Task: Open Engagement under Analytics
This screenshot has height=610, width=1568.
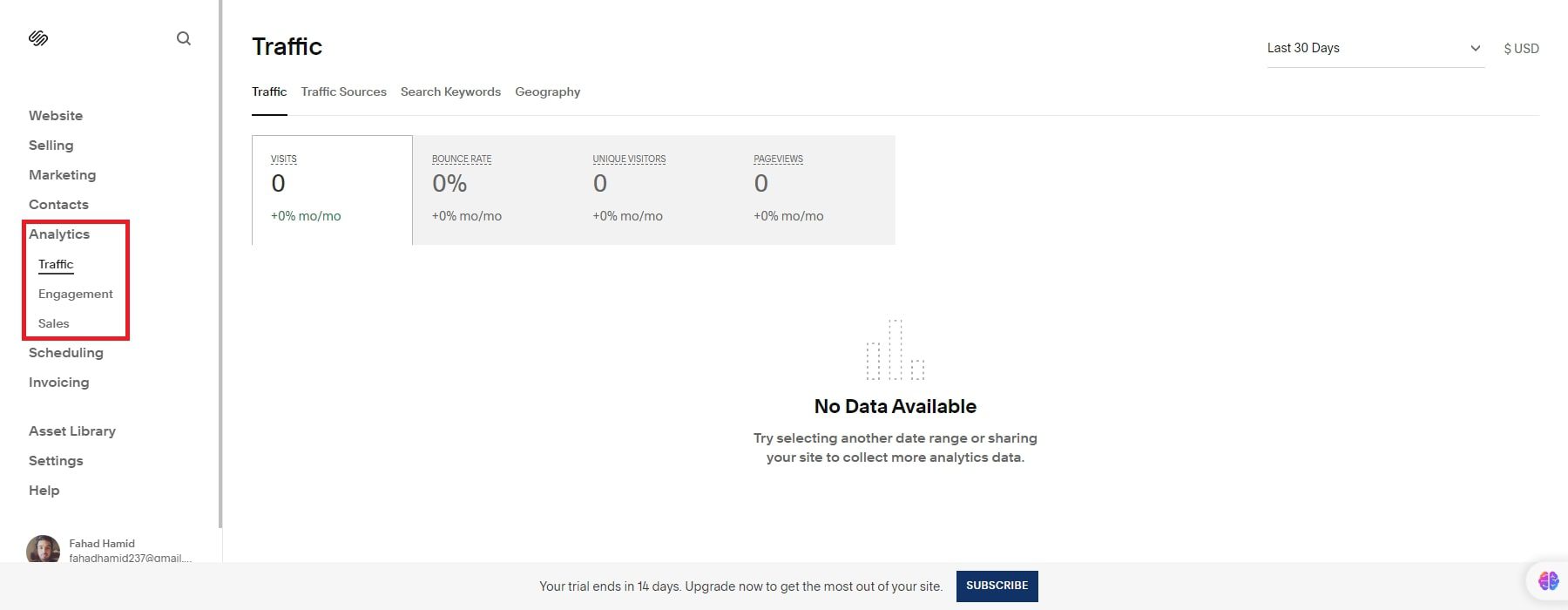Action: point(76,294)
